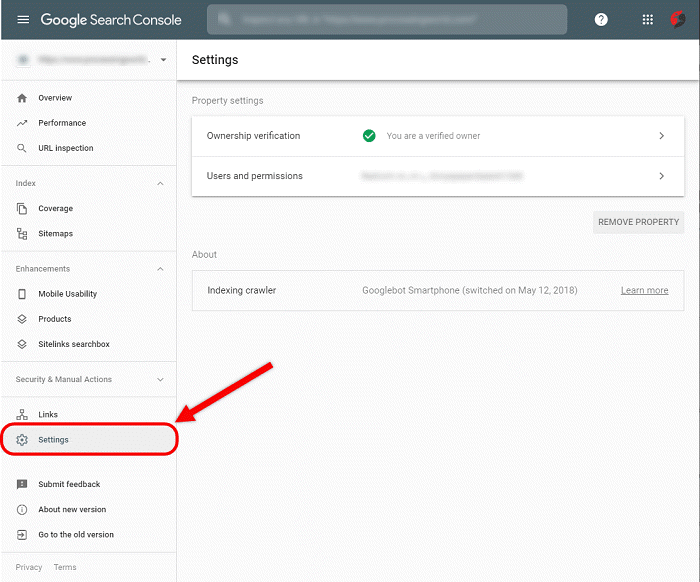700x582 pixels.
Task: Open the Ownership verification row
Action: 437,136
